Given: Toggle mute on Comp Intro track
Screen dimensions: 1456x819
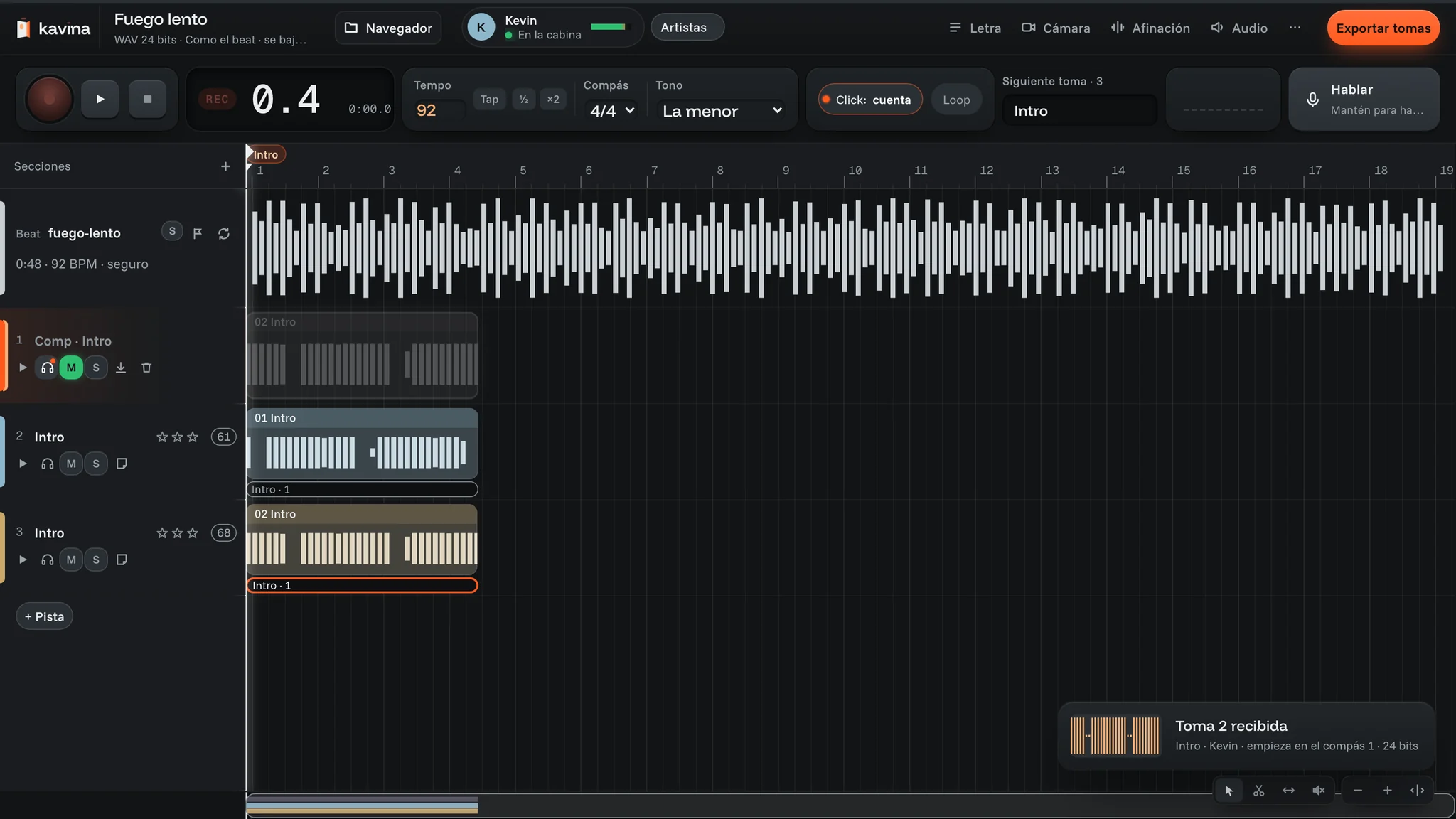Looking at the screenshot, I should (x=71, y=368).
